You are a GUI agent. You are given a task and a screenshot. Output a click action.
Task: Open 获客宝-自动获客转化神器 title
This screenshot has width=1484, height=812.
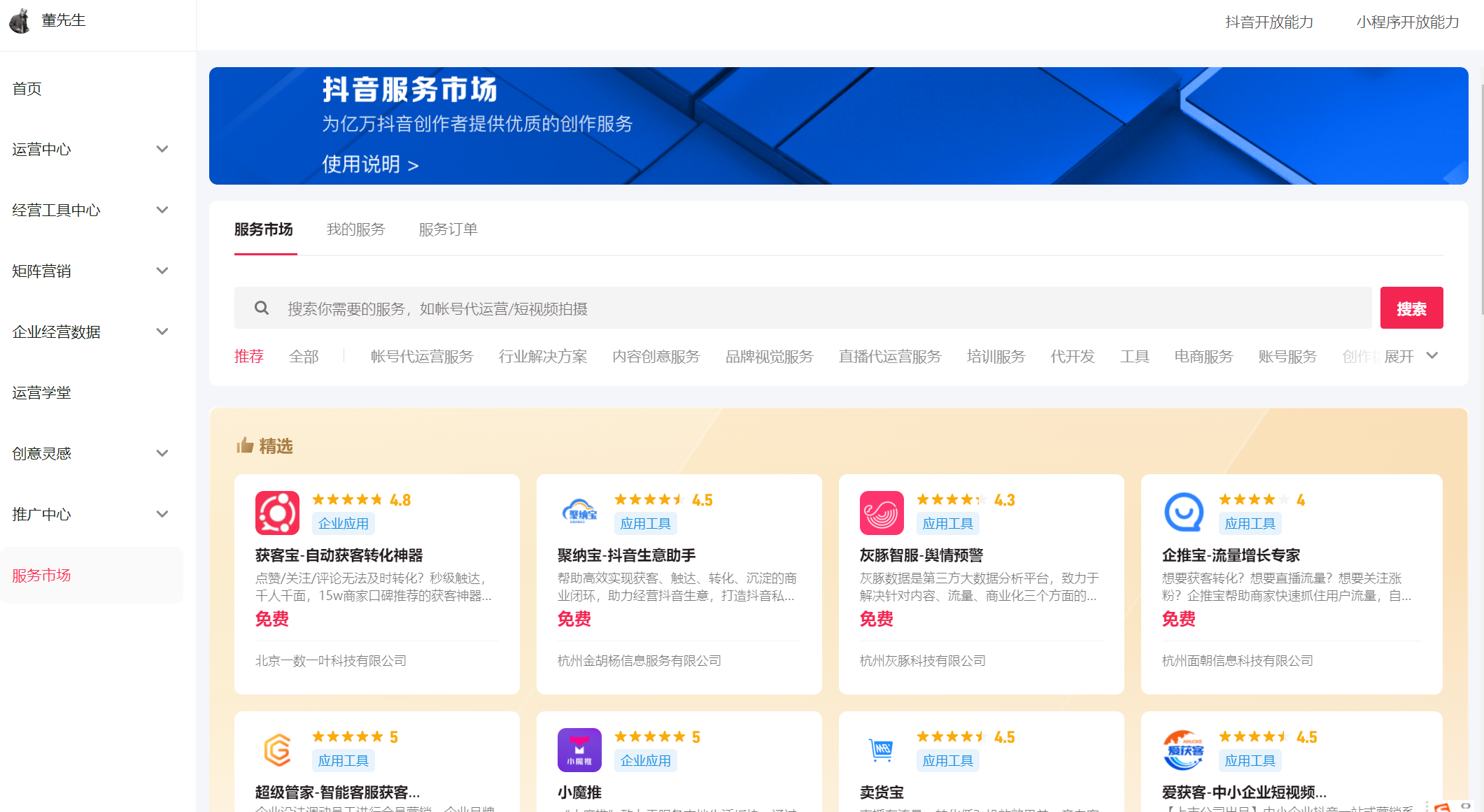click(339, 555)
